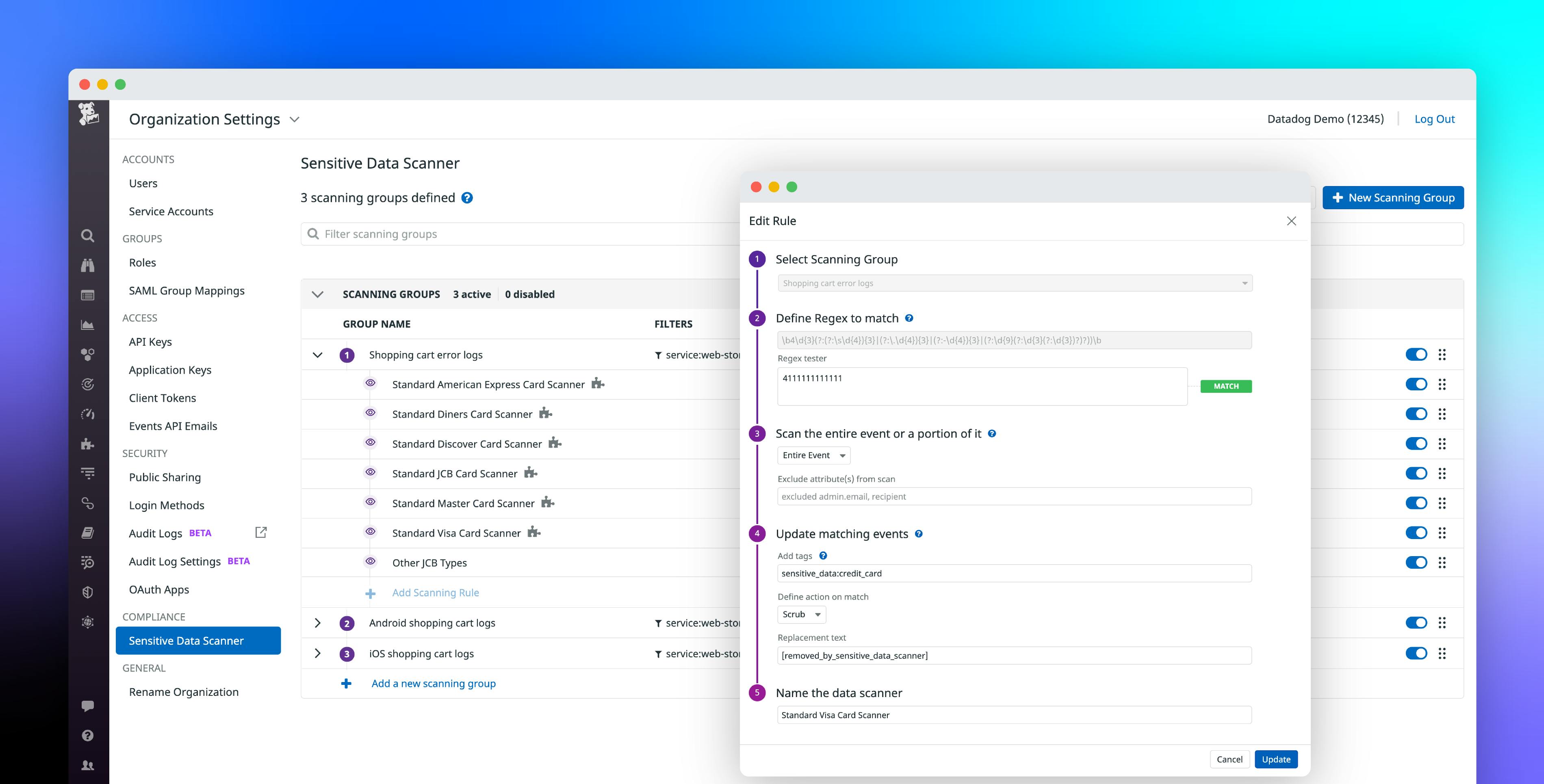1544x784 pixels.
Task: Open Infrastructure using the hexagons sidebar icon
Action: pos(87,354)
